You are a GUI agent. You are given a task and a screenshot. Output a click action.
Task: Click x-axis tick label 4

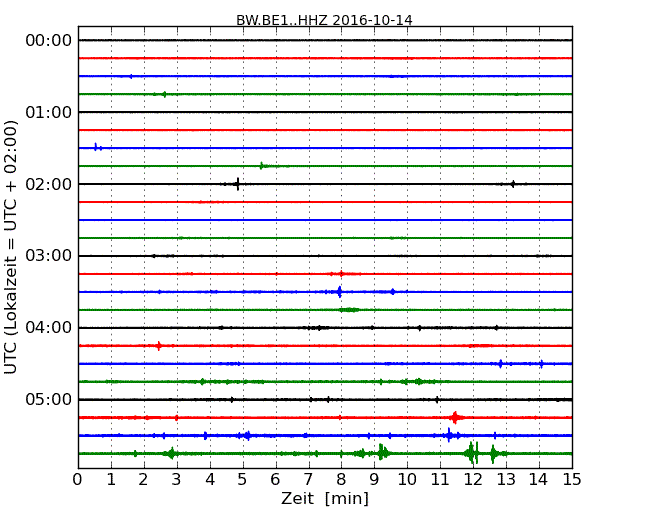(x=210, y=479)
